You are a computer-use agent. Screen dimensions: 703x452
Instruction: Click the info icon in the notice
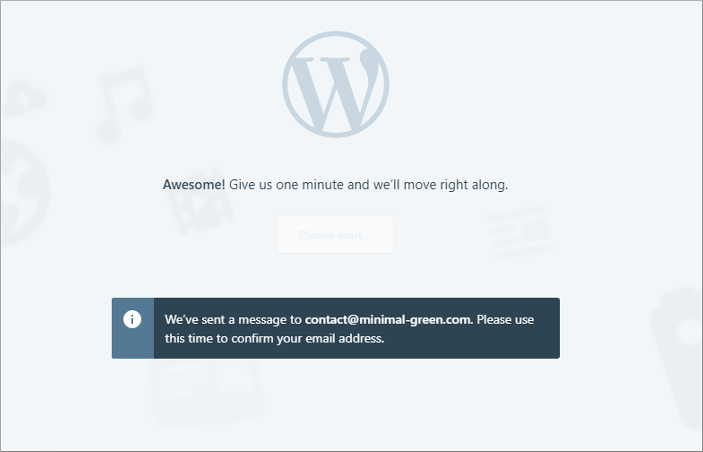click(x=132, y=319)
